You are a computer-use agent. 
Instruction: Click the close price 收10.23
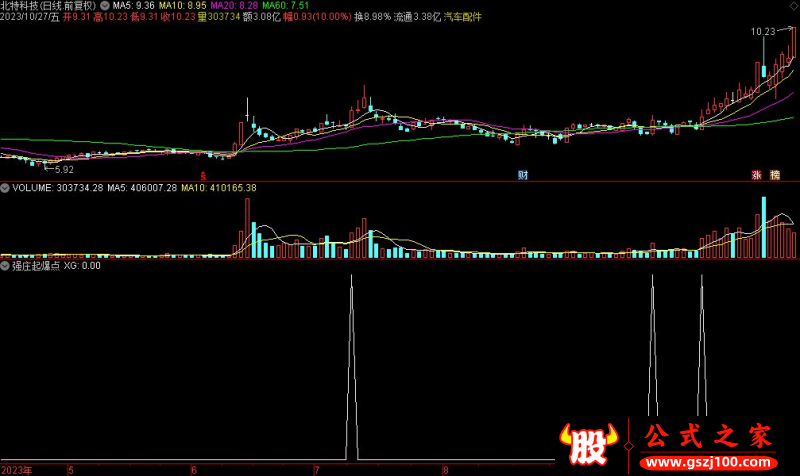pos(178,17)
